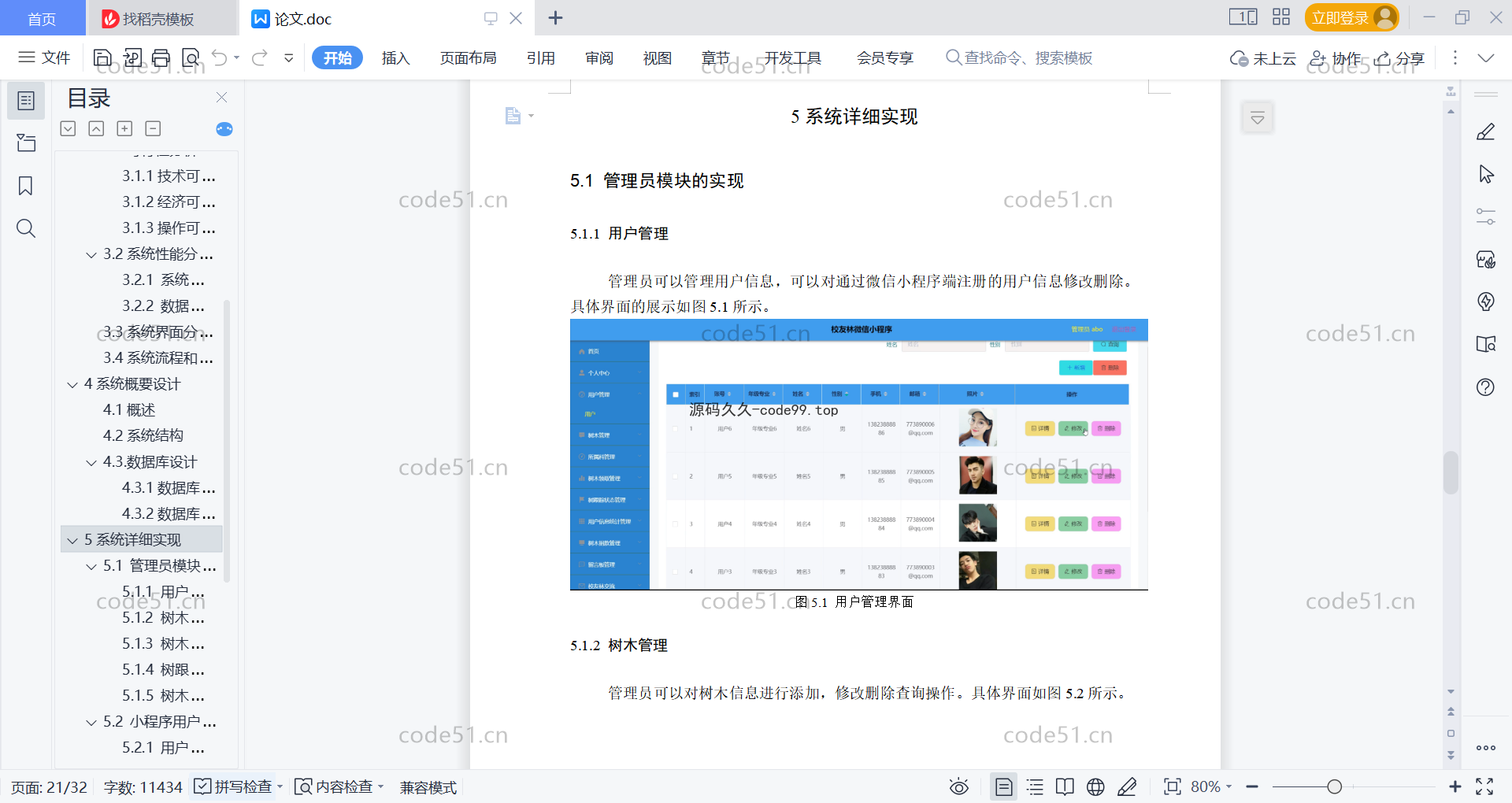Click the select cursor tool in right sidebar
Screen dimensions: 1512x803
(x=1486, y=174)
